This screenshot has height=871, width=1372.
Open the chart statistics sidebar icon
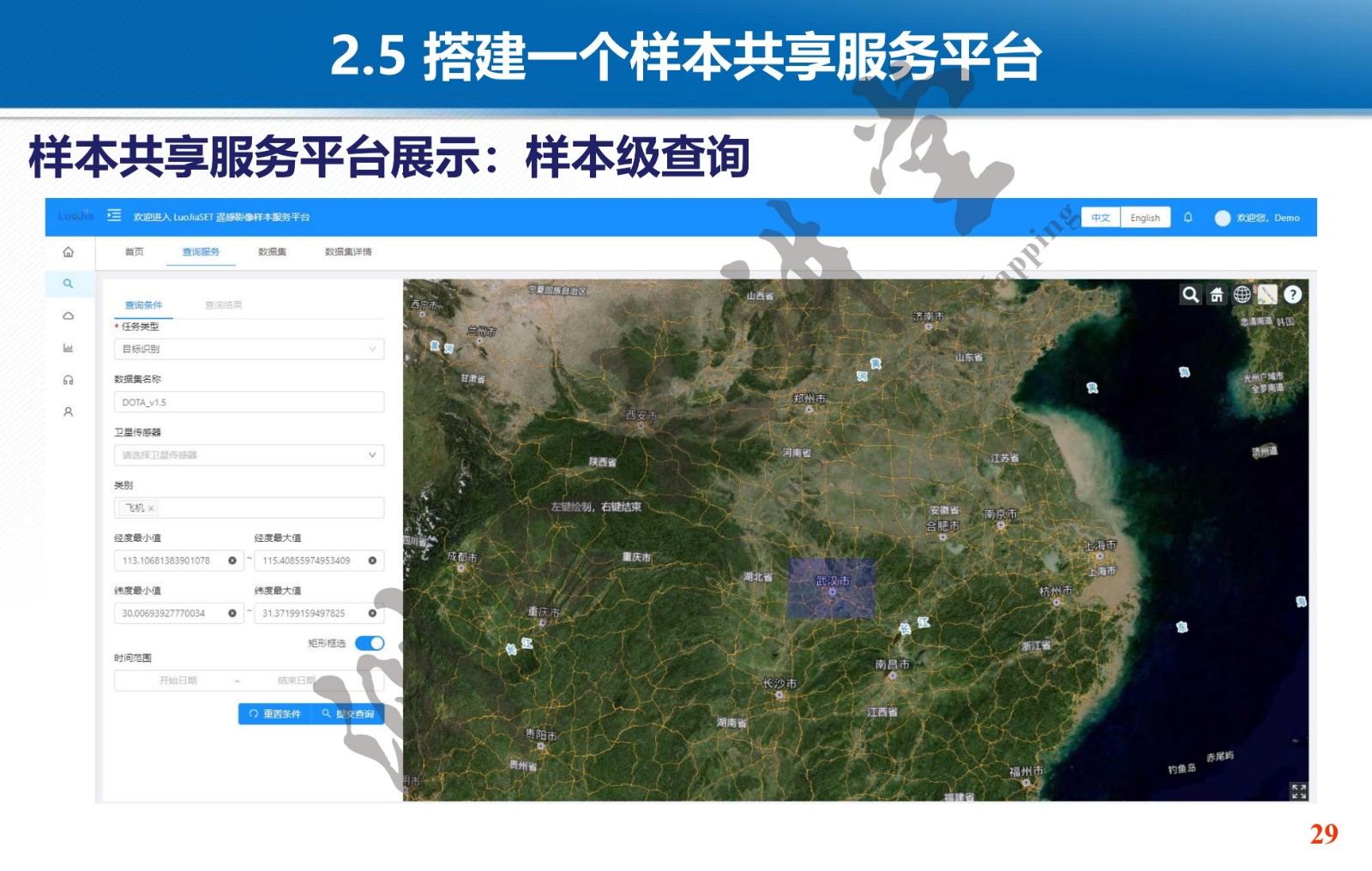tap(69, 348)
